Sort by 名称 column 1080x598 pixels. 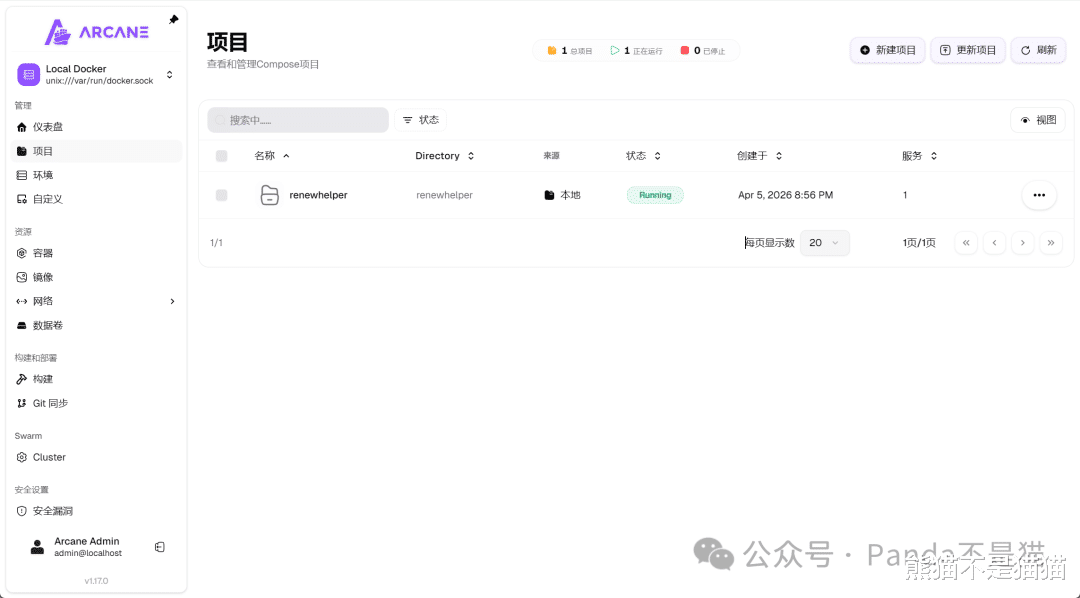[272, 156]
